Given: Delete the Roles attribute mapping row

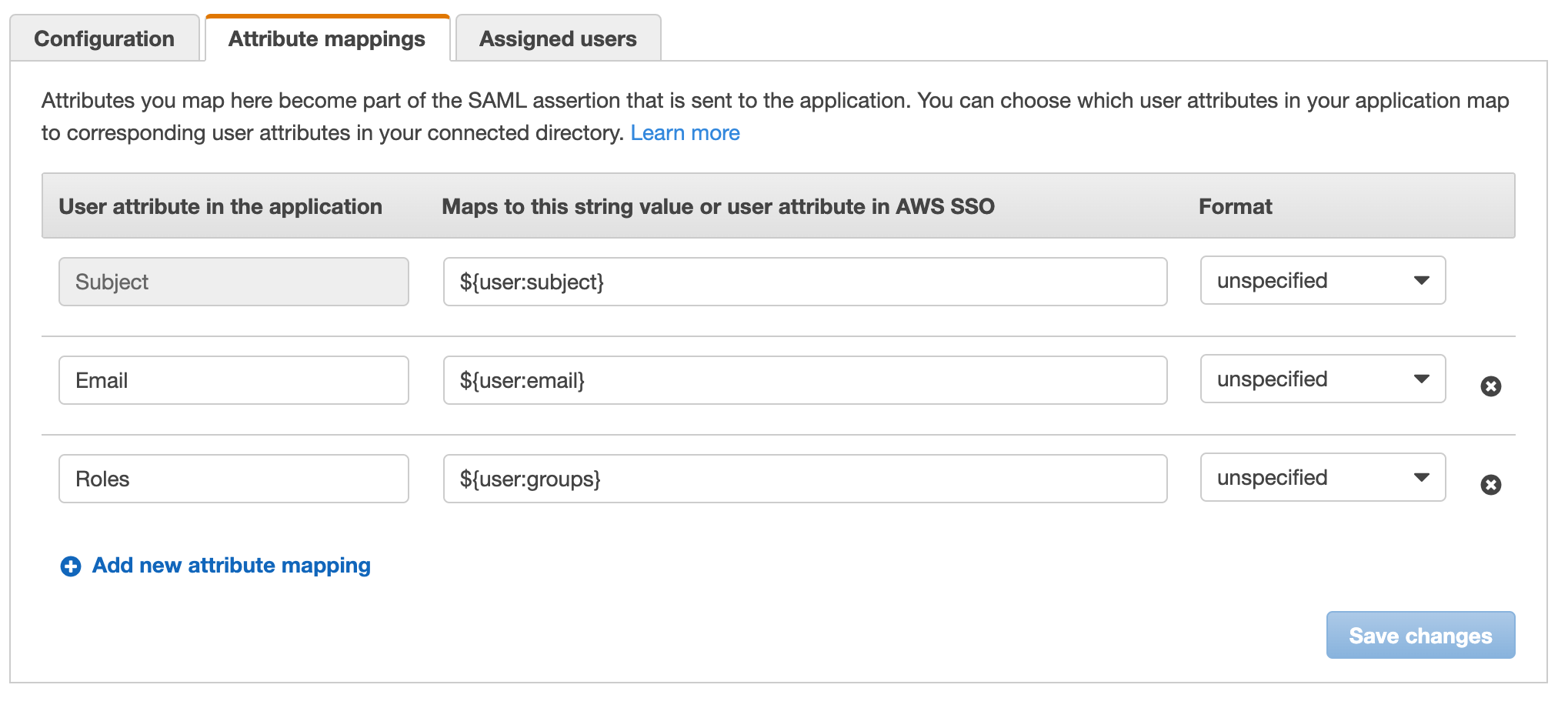Looking at the screenshot, I should (x=1490, y=485).
